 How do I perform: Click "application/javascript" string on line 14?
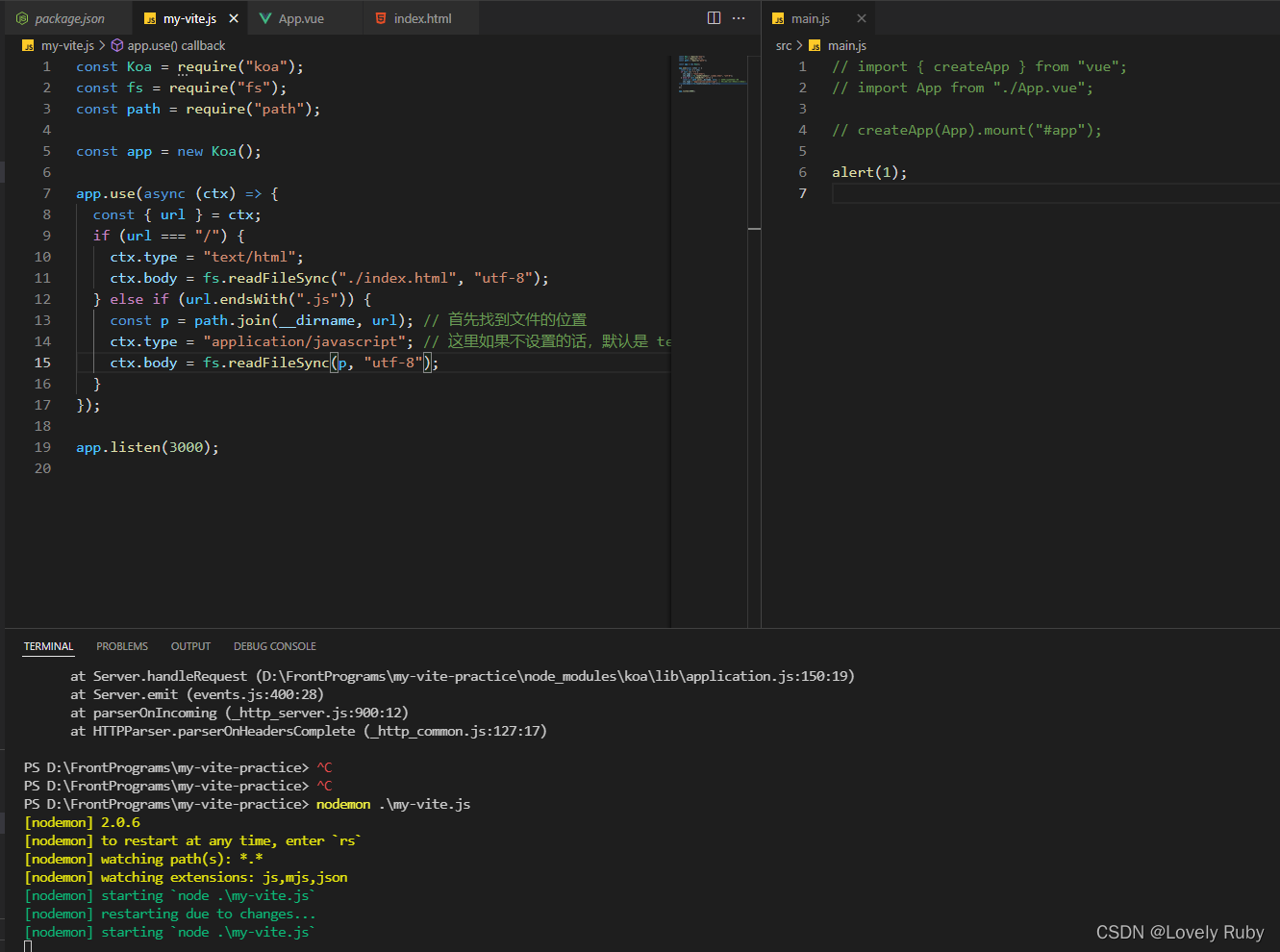(304, 341)
